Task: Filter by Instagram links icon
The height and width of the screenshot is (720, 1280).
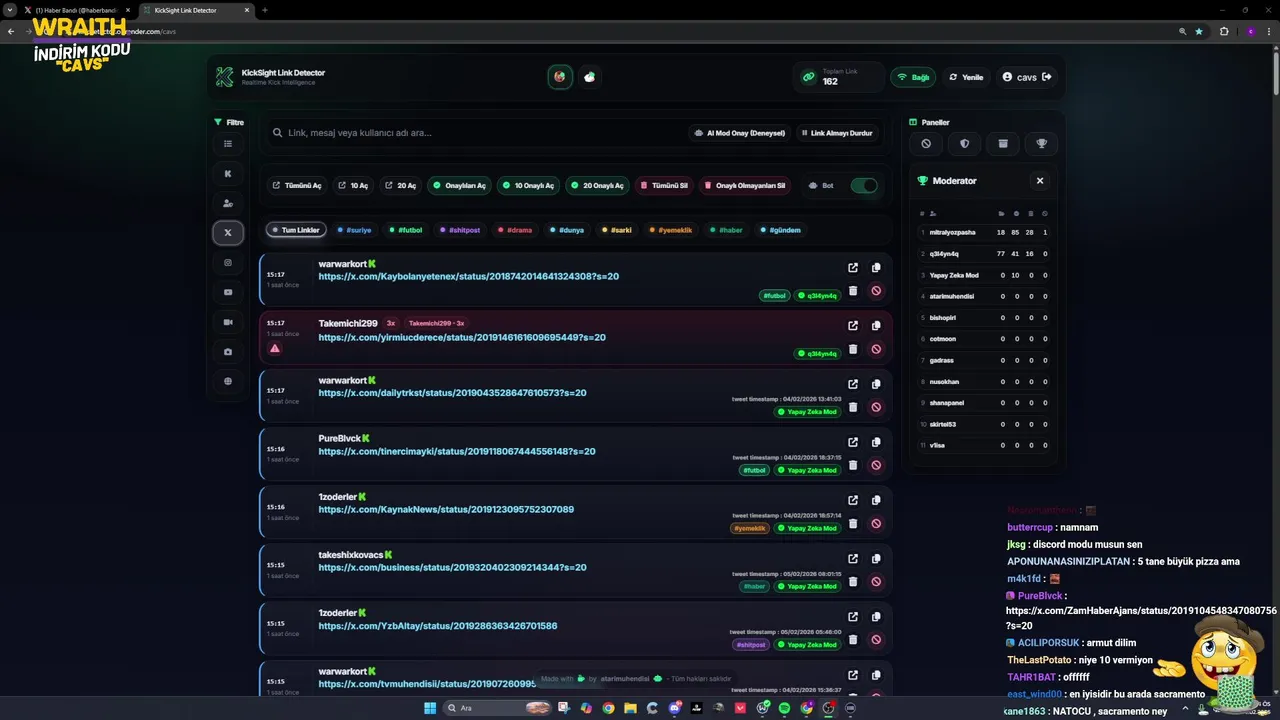Action: 228,262
